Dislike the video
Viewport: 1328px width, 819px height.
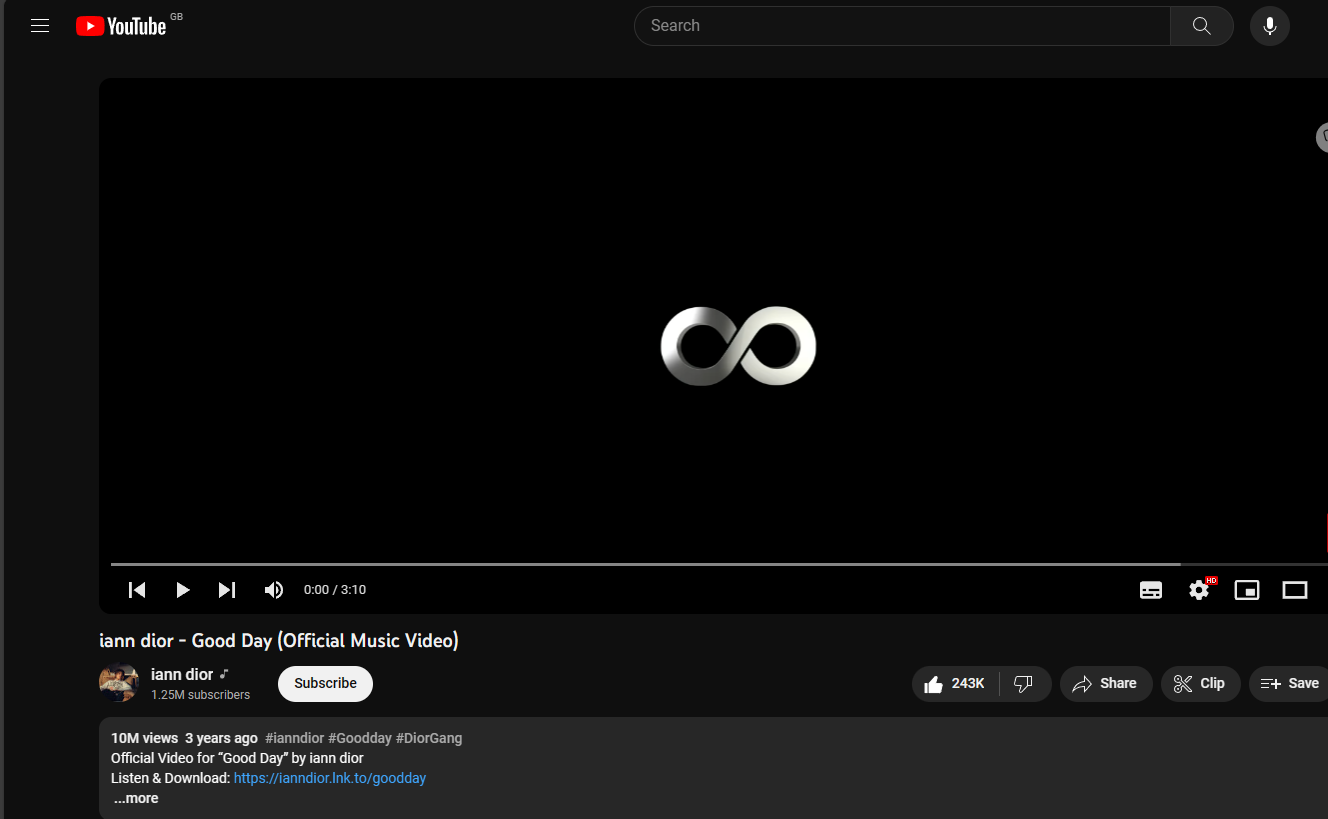1024,684
